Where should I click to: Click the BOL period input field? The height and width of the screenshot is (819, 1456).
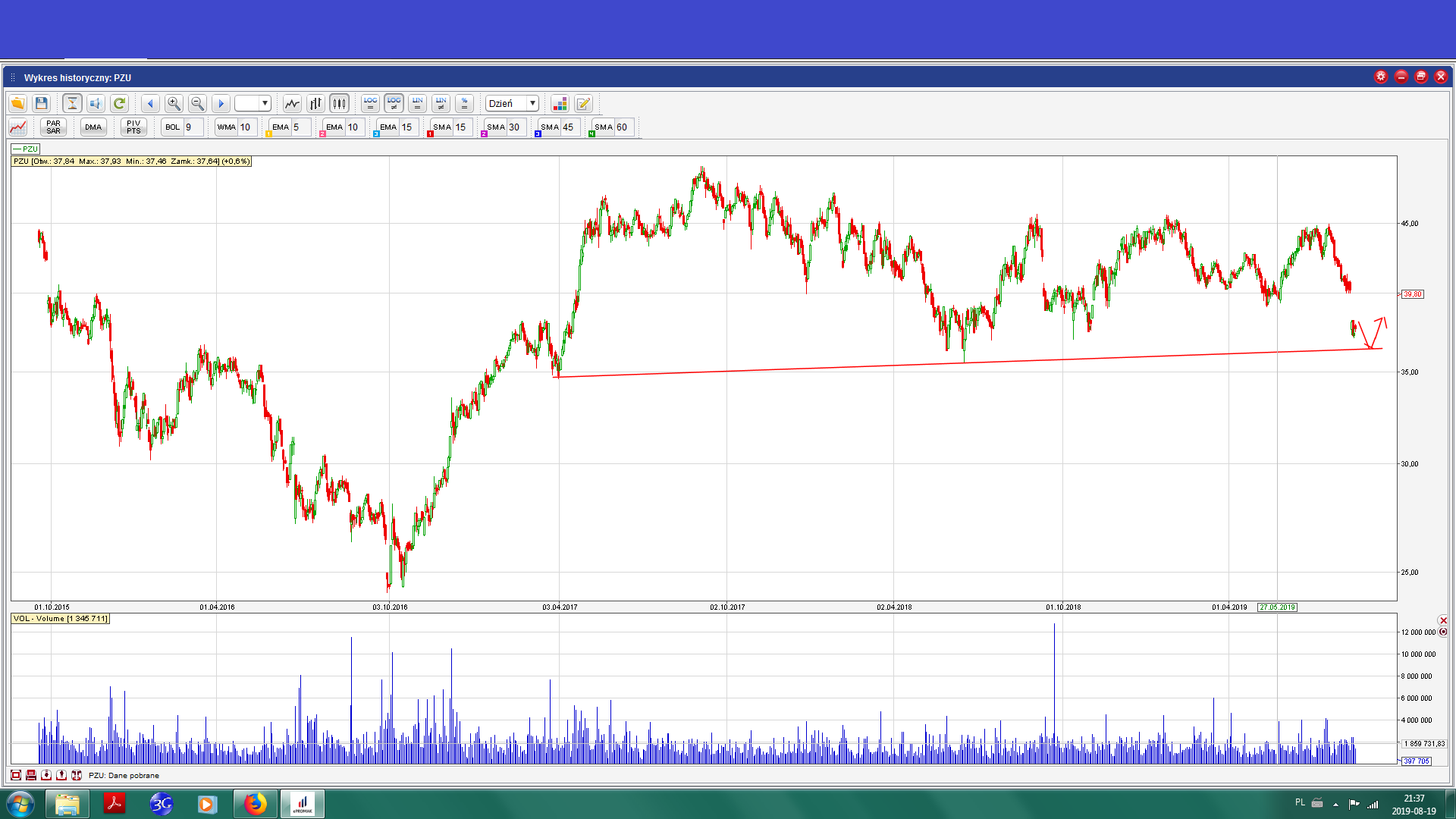[193, 127]
